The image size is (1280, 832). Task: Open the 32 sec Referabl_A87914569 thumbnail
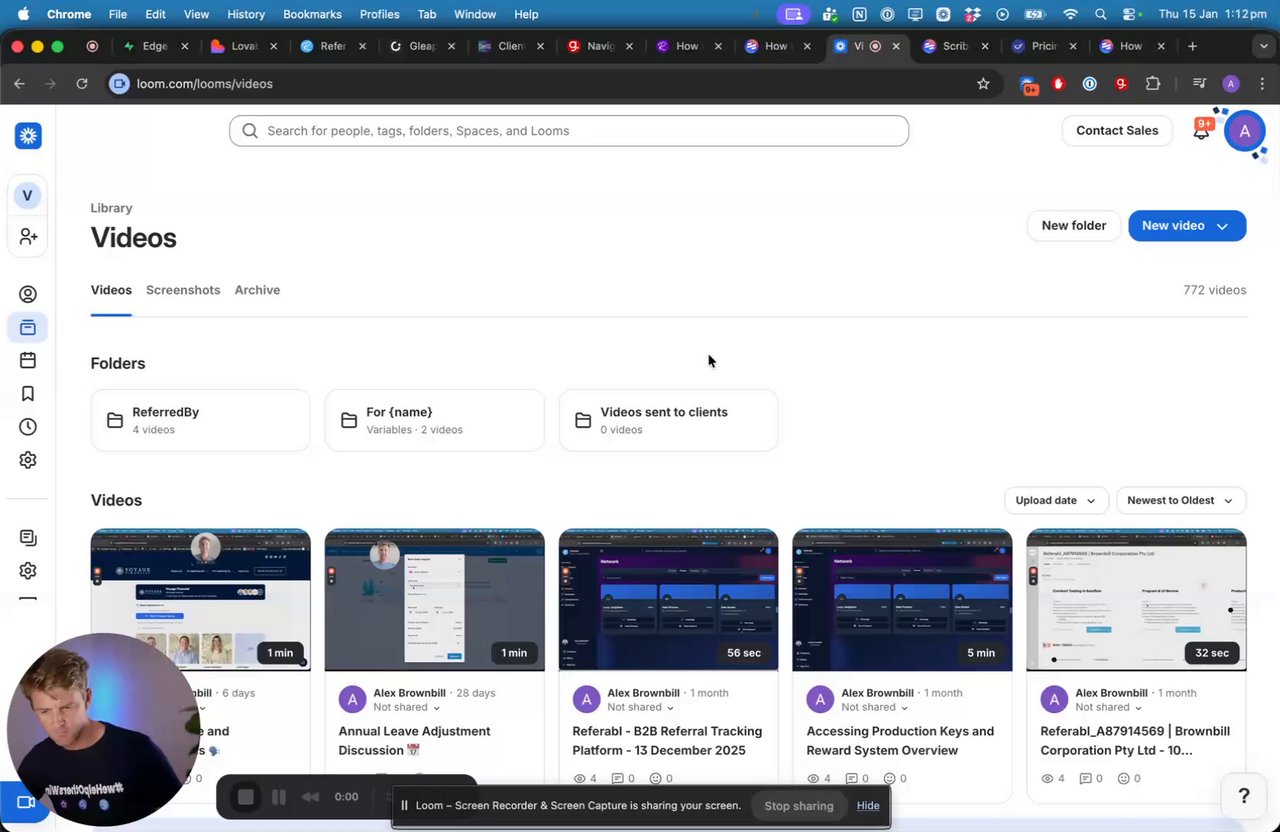[x=1136, y=600]
